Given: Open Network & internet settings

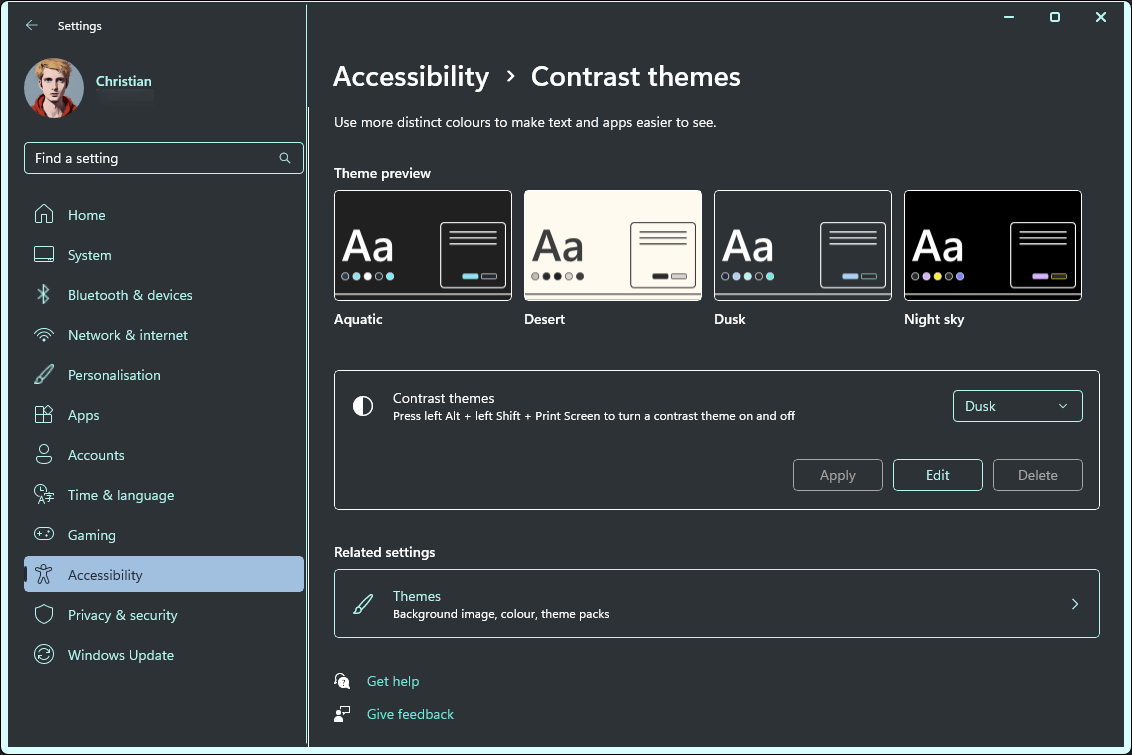Looking at the screenshot, I should pyautogui.click(x=128, y=334).
